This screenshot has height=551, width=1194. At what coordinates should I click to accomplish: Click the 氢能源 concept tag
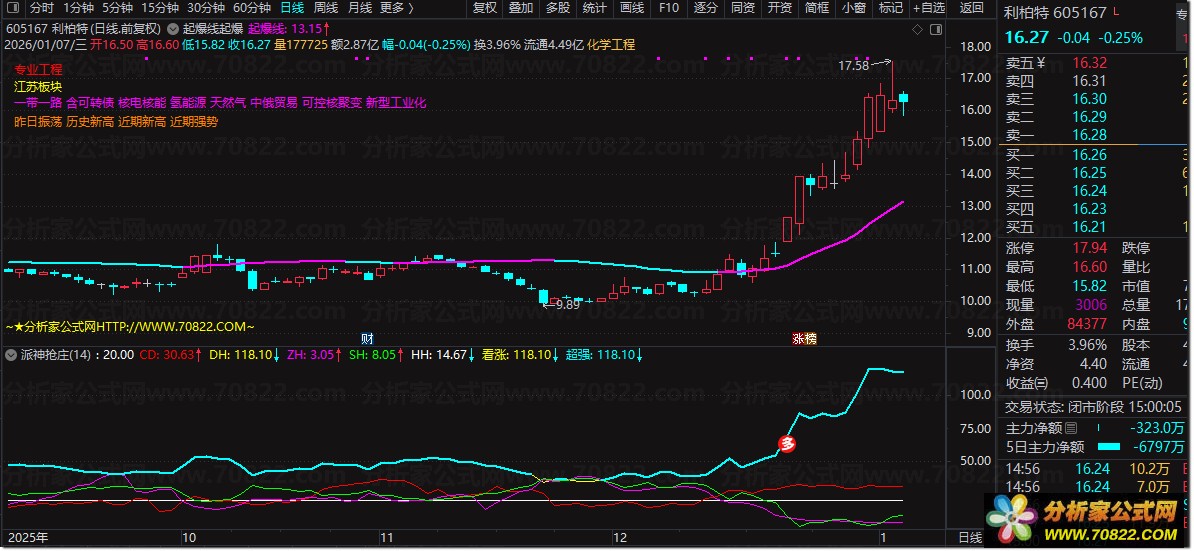[188, 104]
